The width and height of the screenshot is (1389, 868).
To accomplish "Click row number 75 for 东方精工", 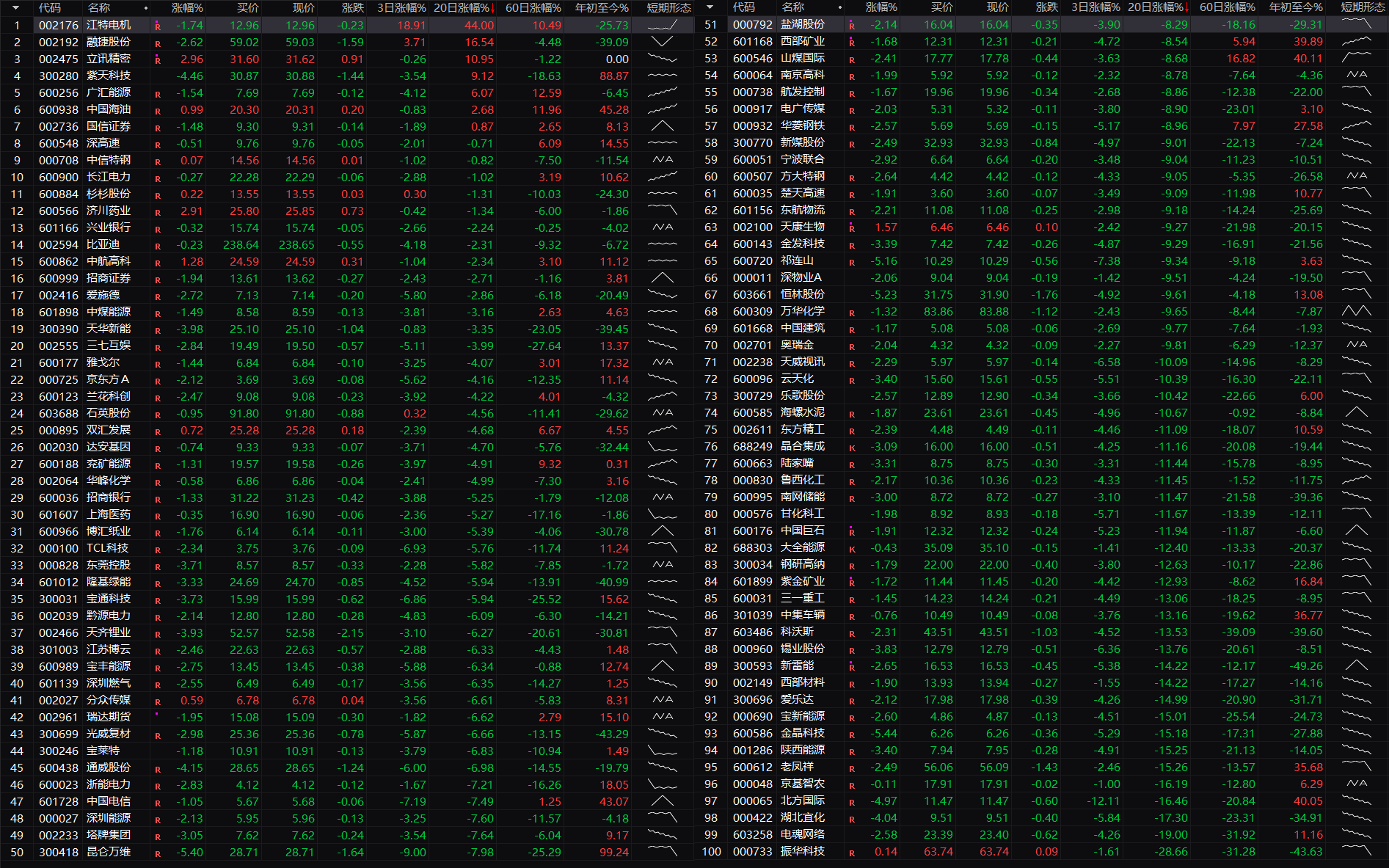I will click(711, 429).
